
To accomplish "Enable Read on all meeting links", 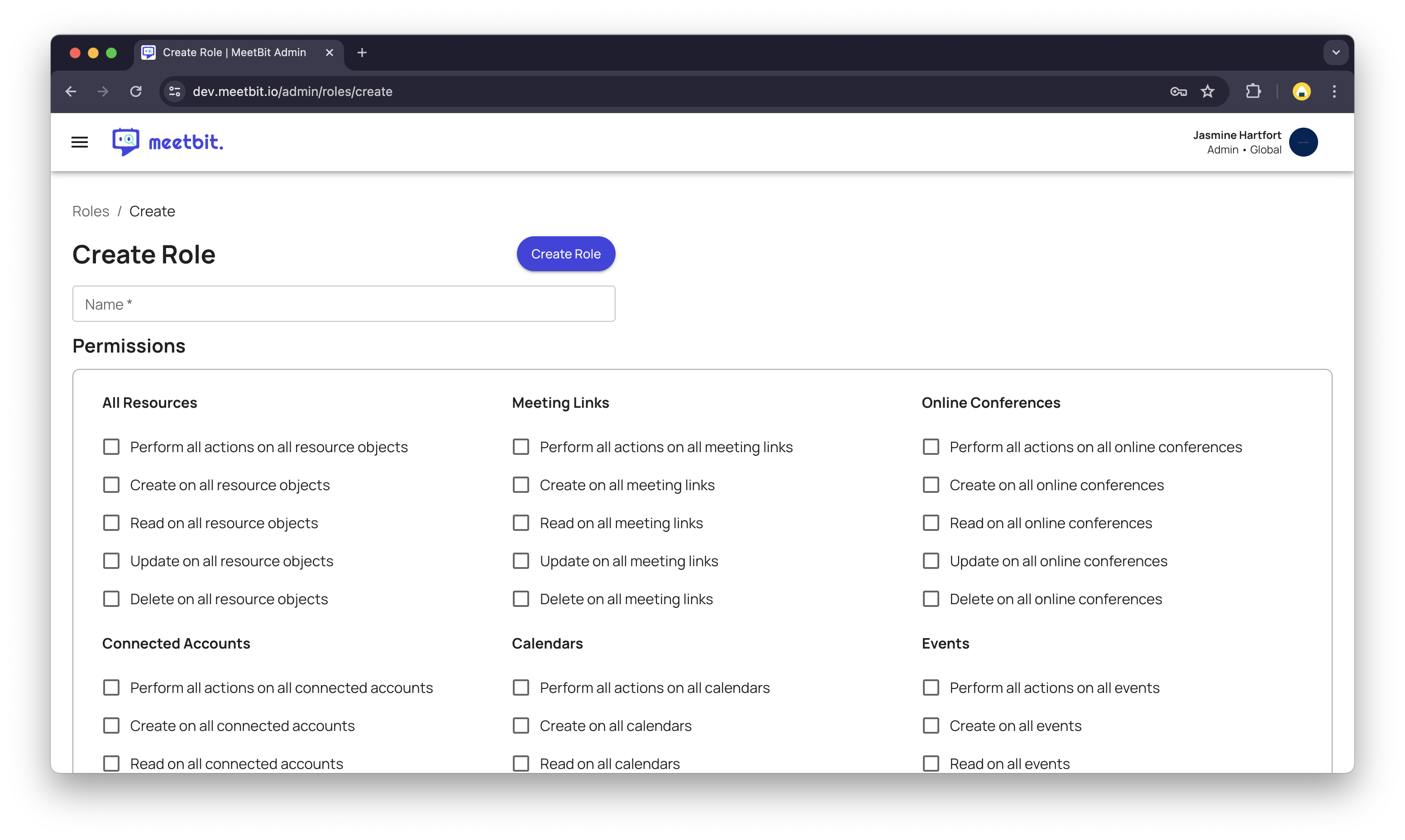I will (x=521, y=523).
